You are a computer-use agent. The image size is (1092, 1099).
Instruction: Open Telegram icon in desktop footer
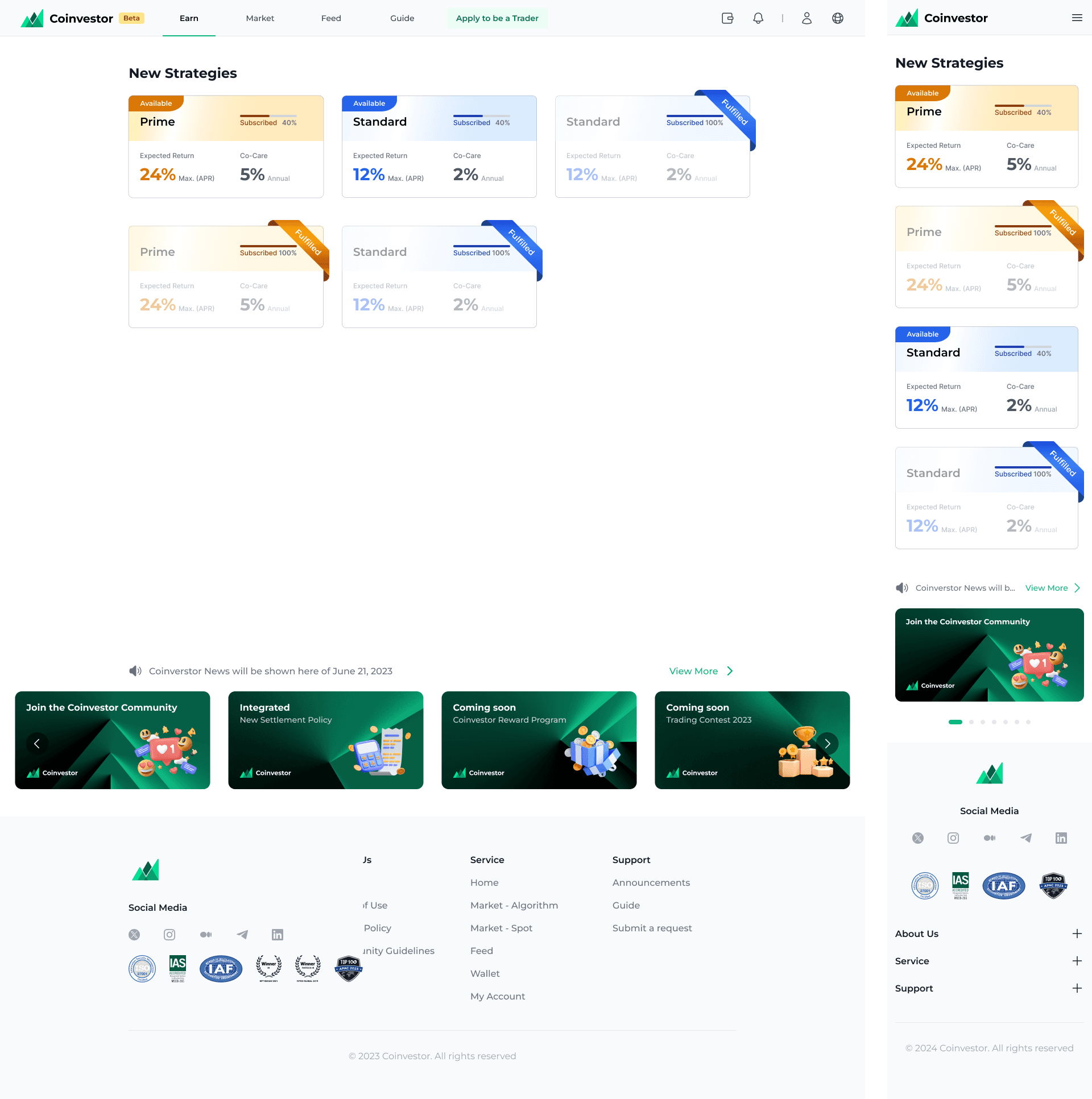242,935
